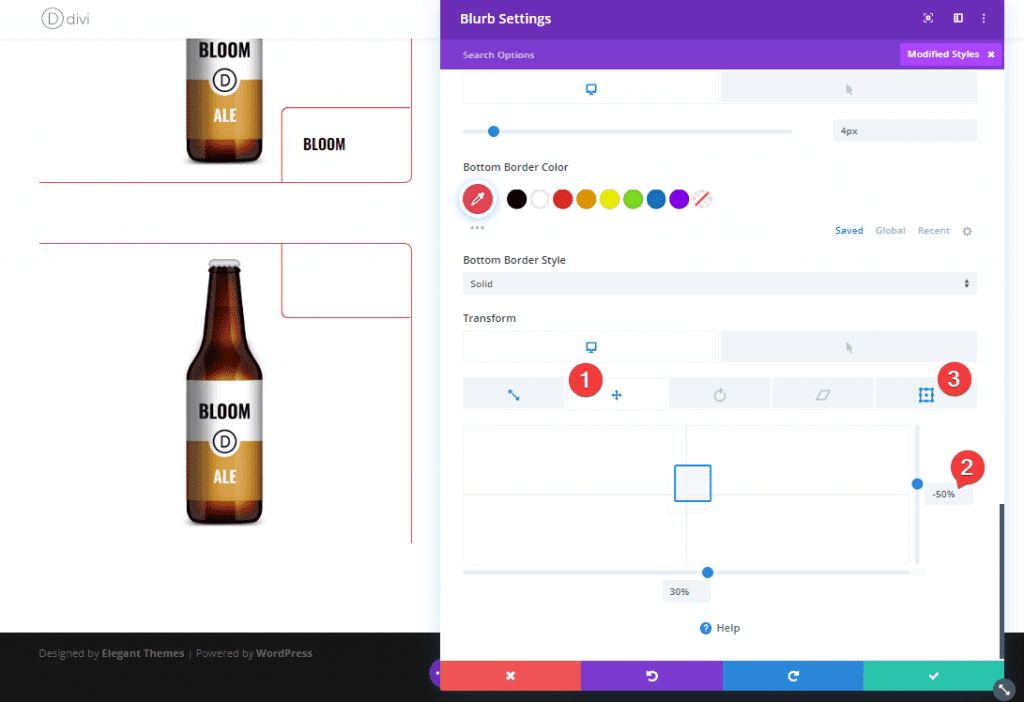Expand more colors three-dot icon
The width and height of the screenshot is (1024, 702).
click(x=477, y=228)
